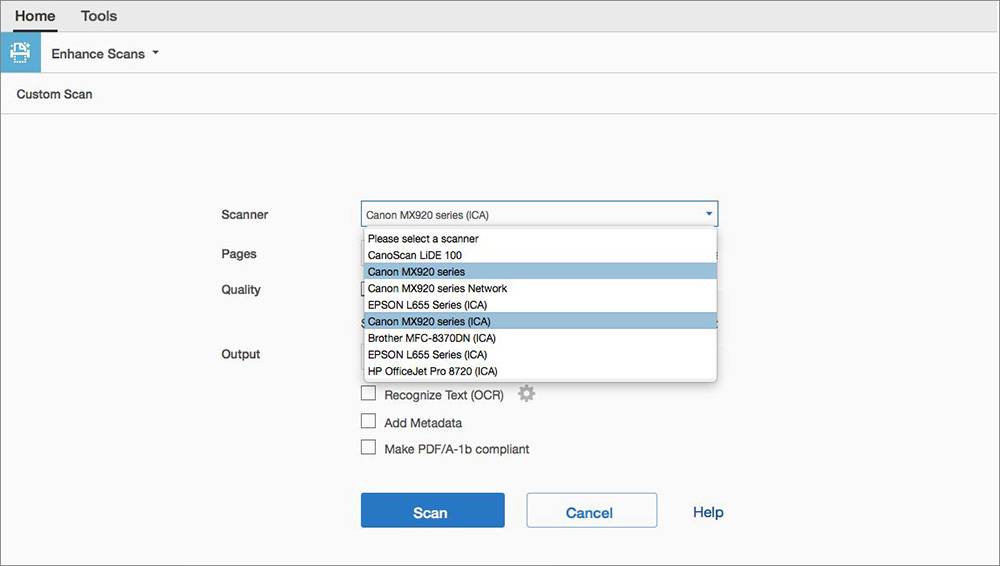Open the Tools tab
This screenshot has width=1000, height=566.
point(99,16)
